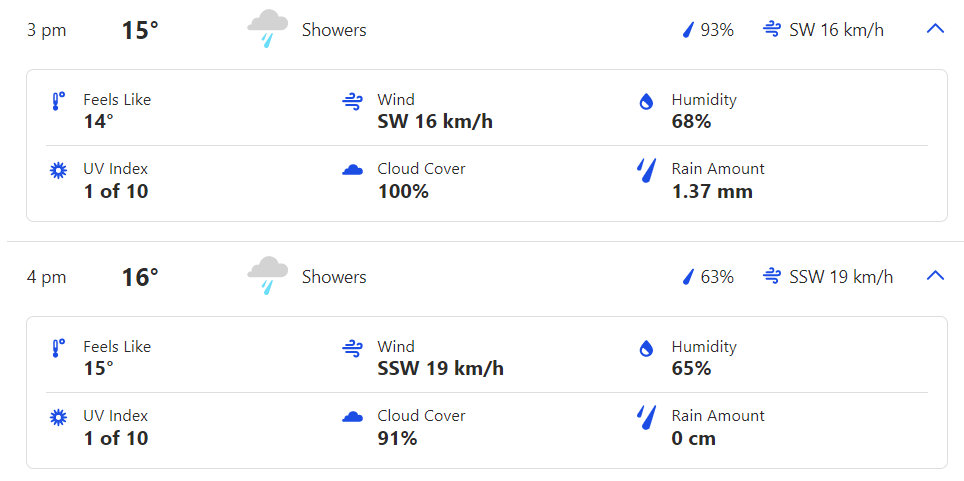The image size is (964, 481).
Task: Click the Humidity 65% value
Action: [691, 368]
